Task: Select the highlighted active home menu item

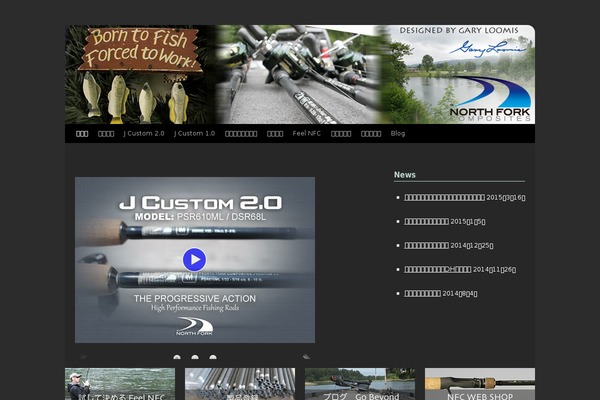Action: coord(82,134)
